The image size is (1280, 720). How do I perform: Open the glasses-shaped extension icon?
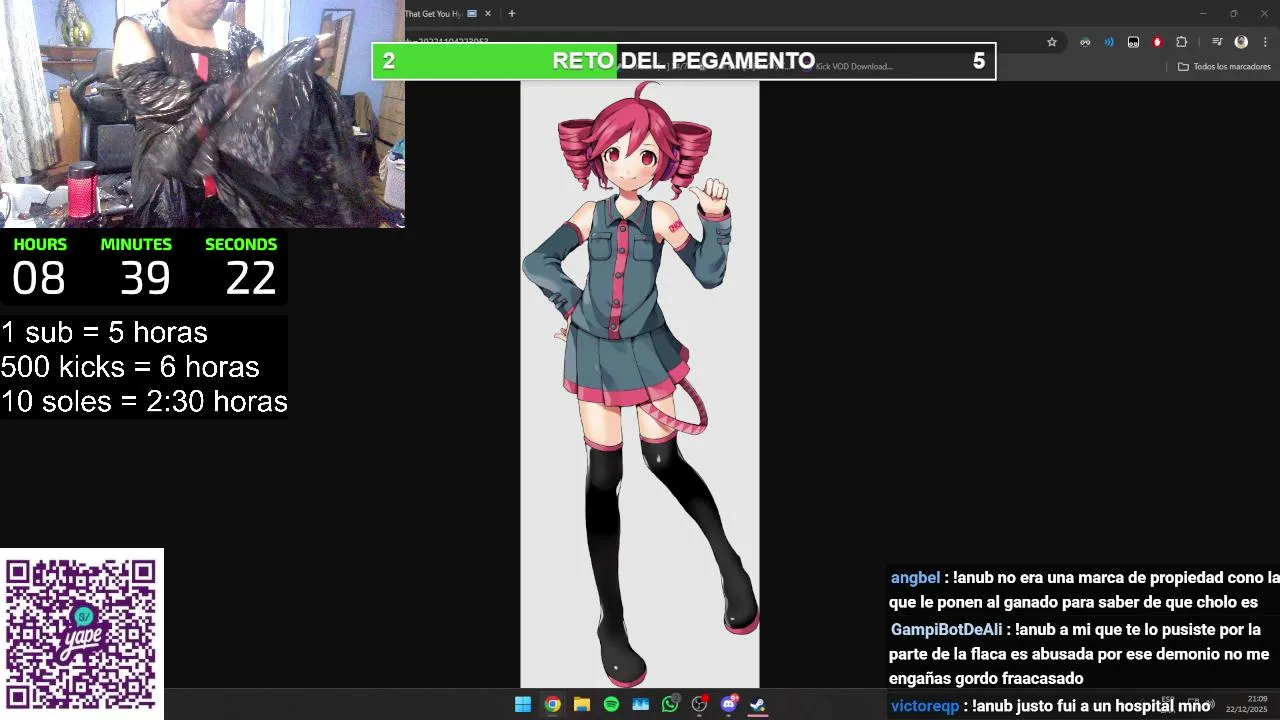1085,42
